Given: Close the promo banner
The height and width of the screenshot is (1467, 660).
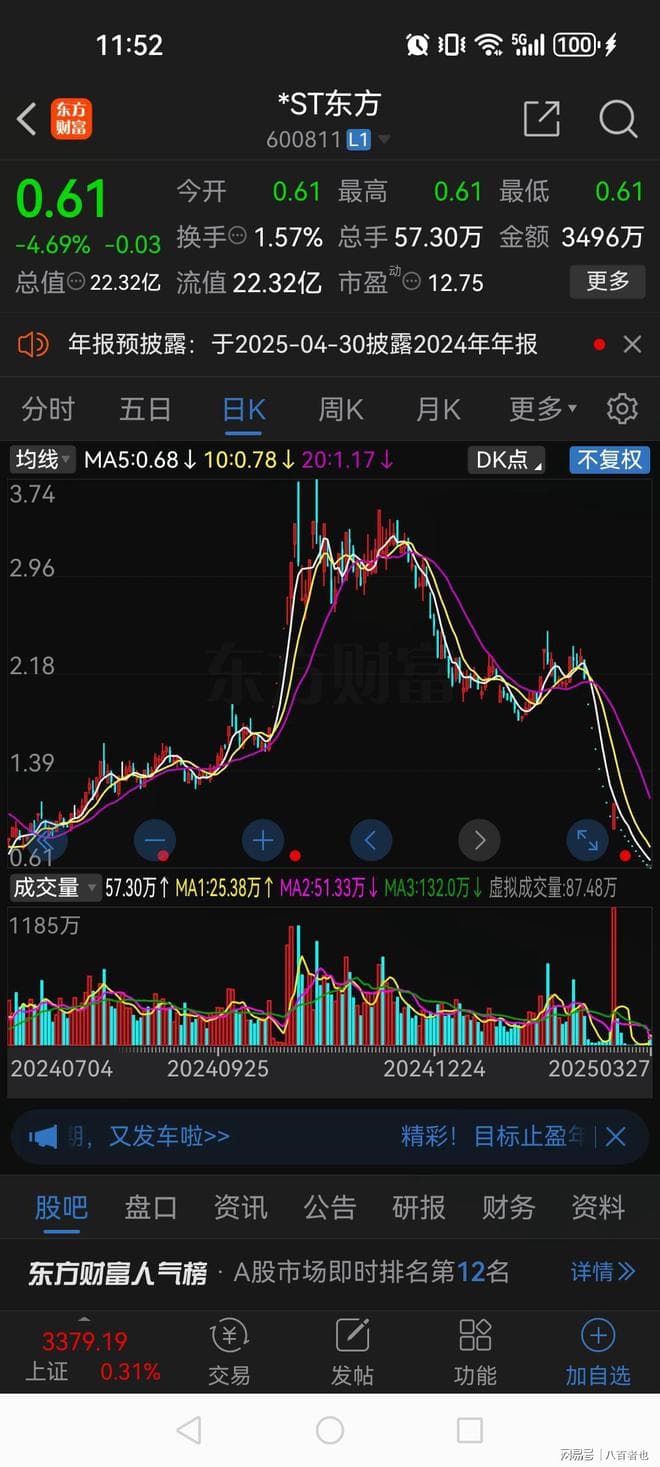Looking at the screenshot, I should pos(616,1136).
